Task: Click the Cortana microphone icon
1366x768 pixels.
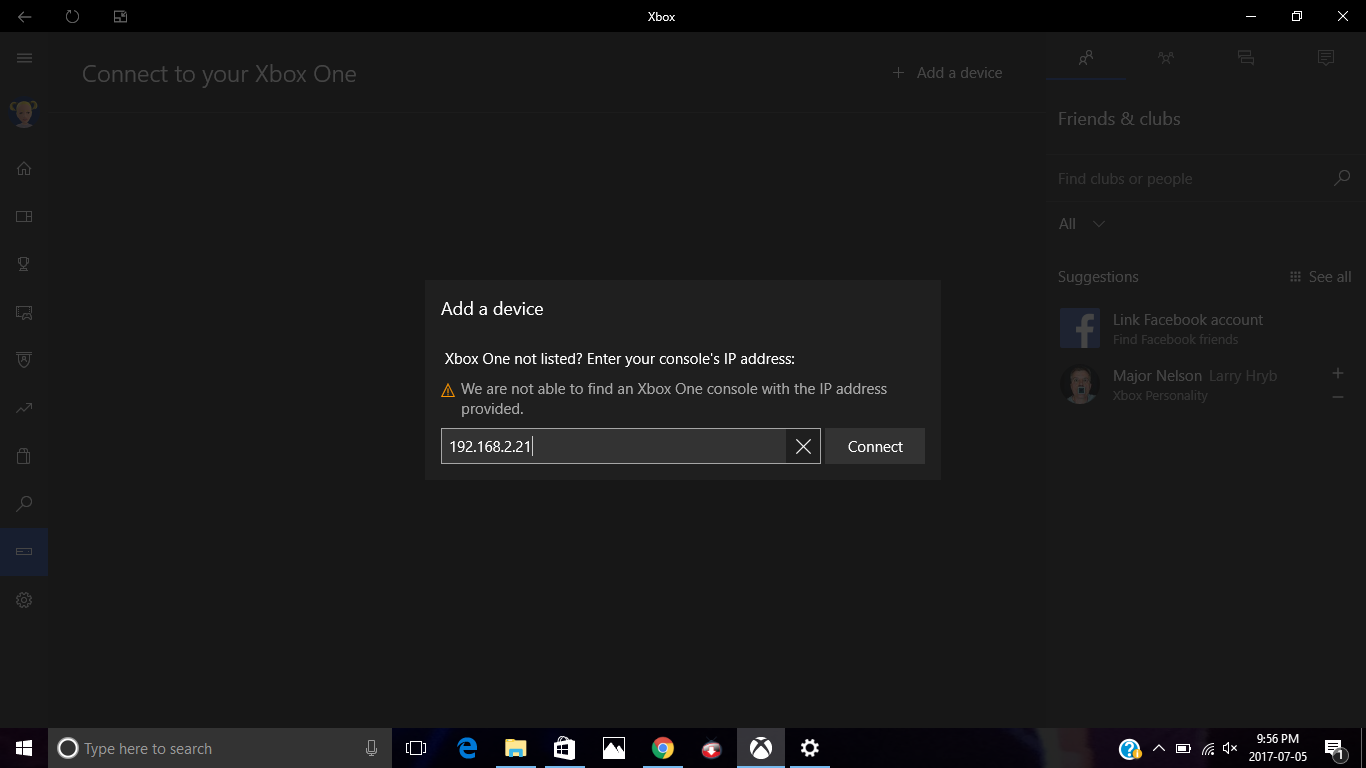Action: pos(372,748)
